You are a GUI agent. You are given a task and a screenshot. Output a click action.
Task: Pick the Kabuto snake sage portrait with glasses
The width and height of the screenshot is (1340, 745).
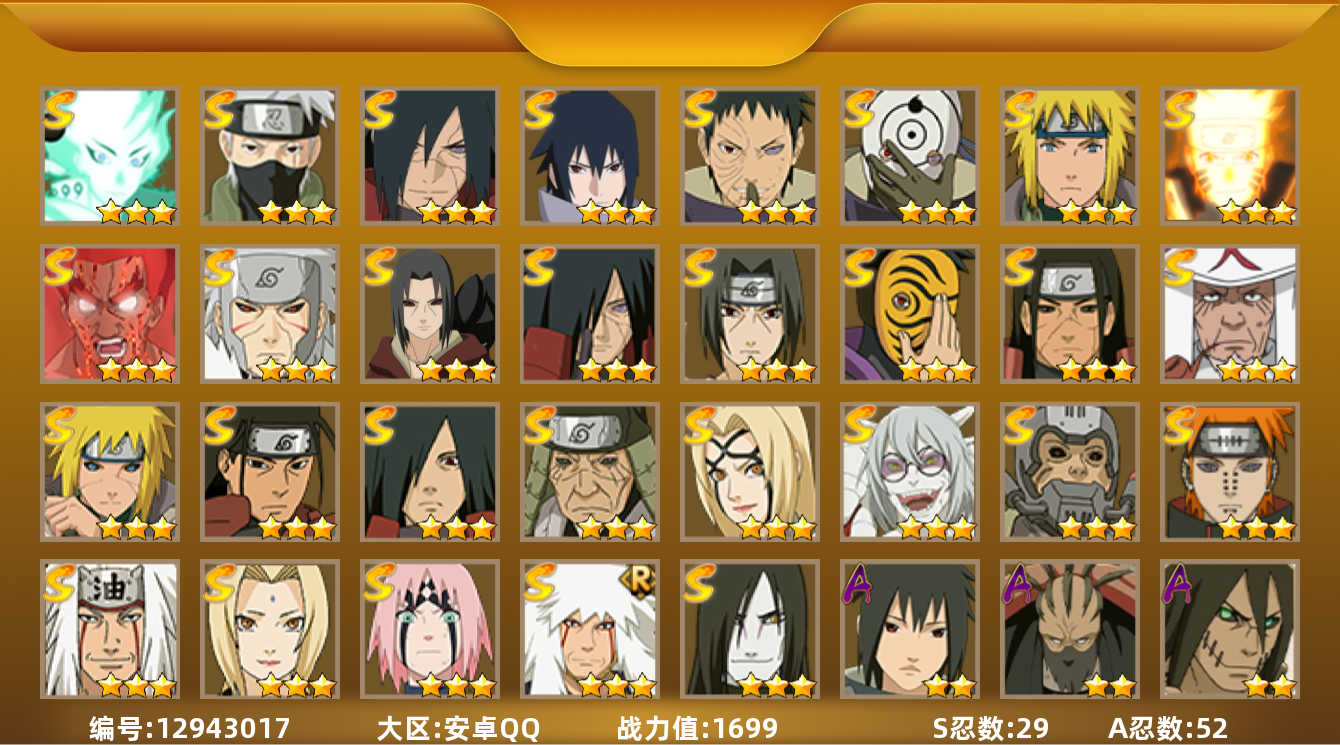909,471
